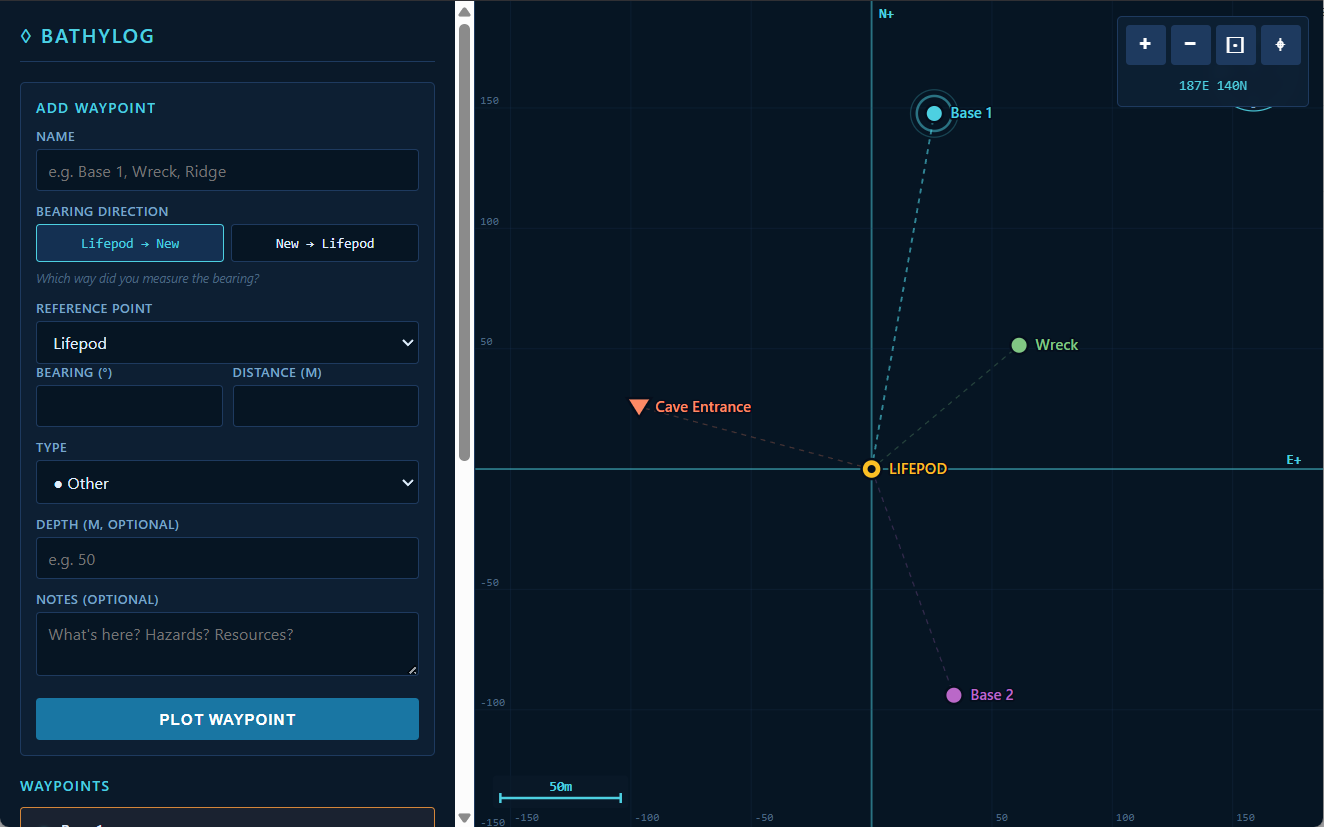The height and width of the screenshot is (827, 1324).
Task: Click into the Distance field
Action: pyautogui.click(x=326, y=406)
